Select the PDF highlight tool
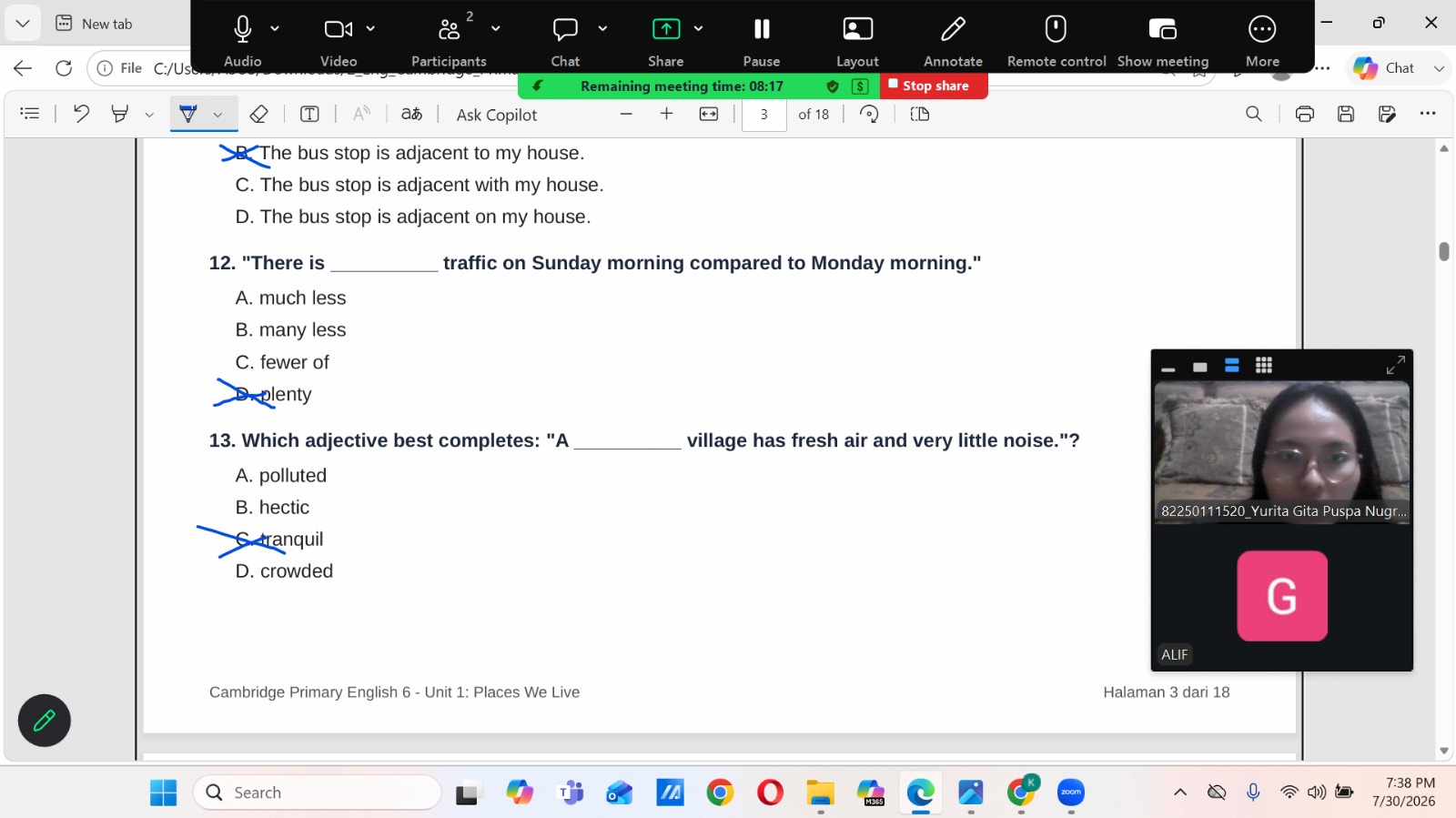The image size is (1456, 818). 119,114
